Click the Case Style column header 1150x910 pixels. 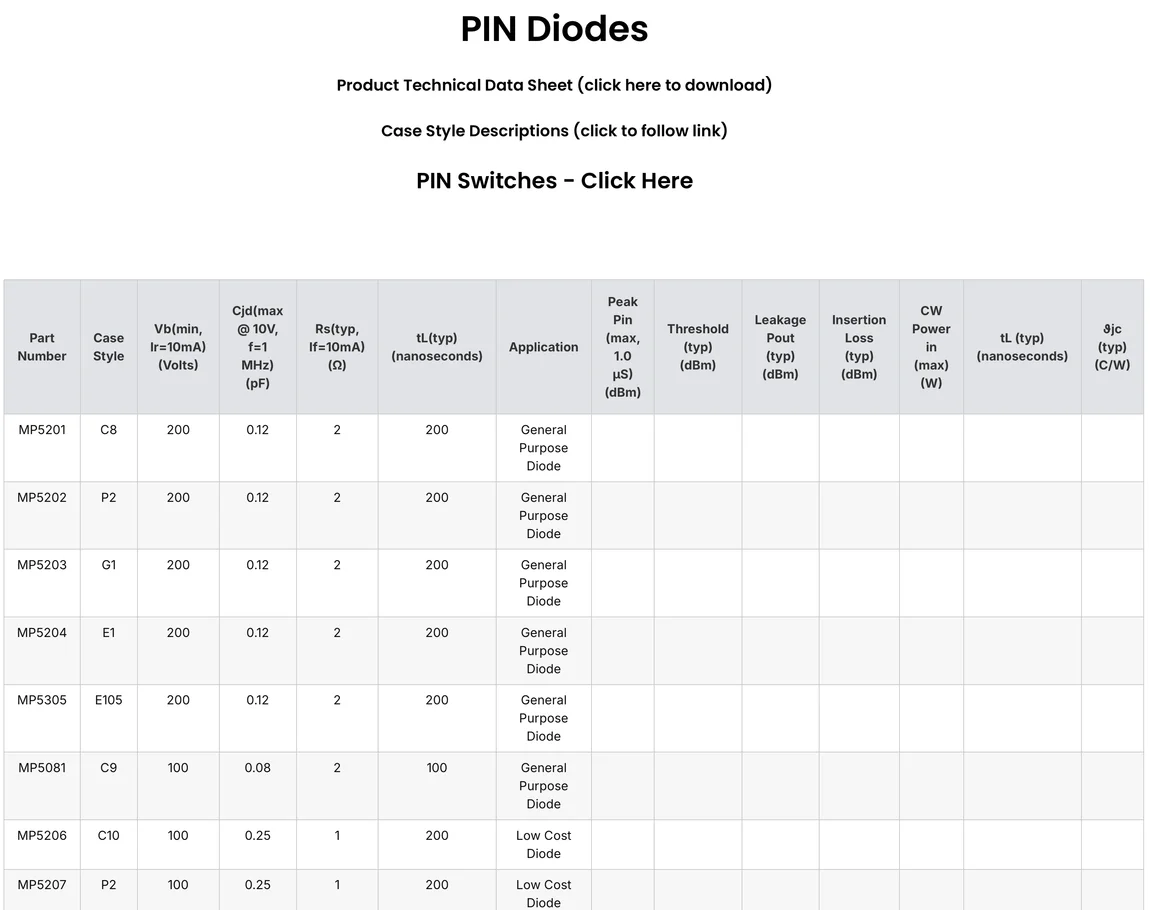(x=109, y=347)
